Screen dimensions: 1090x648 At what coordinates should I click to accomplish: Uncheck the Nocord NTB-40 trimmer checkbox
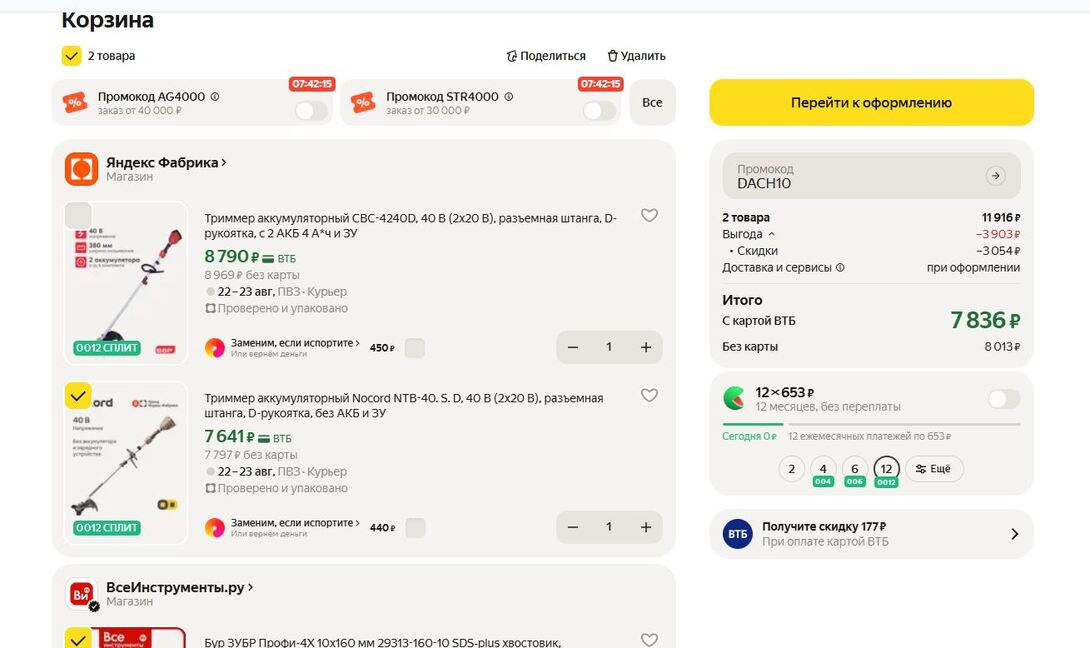pyautogui.click(x=78, y=396)
